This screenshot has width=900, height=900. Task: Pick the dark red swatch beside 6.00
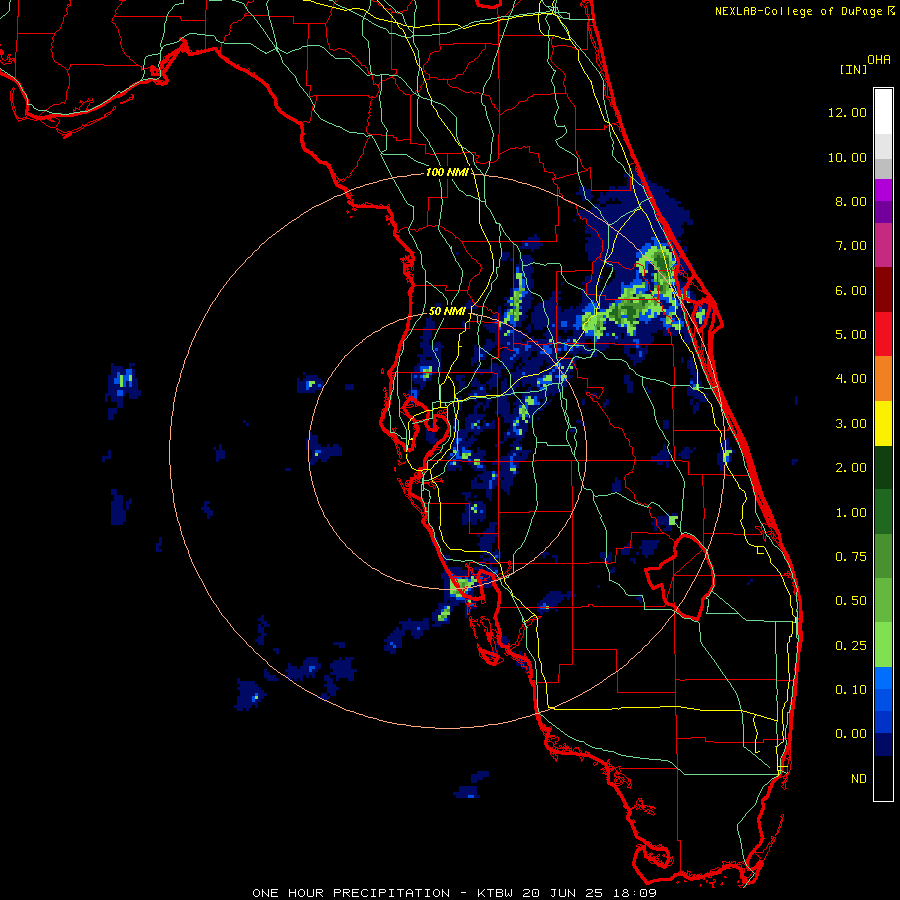[x=883, y=290]
